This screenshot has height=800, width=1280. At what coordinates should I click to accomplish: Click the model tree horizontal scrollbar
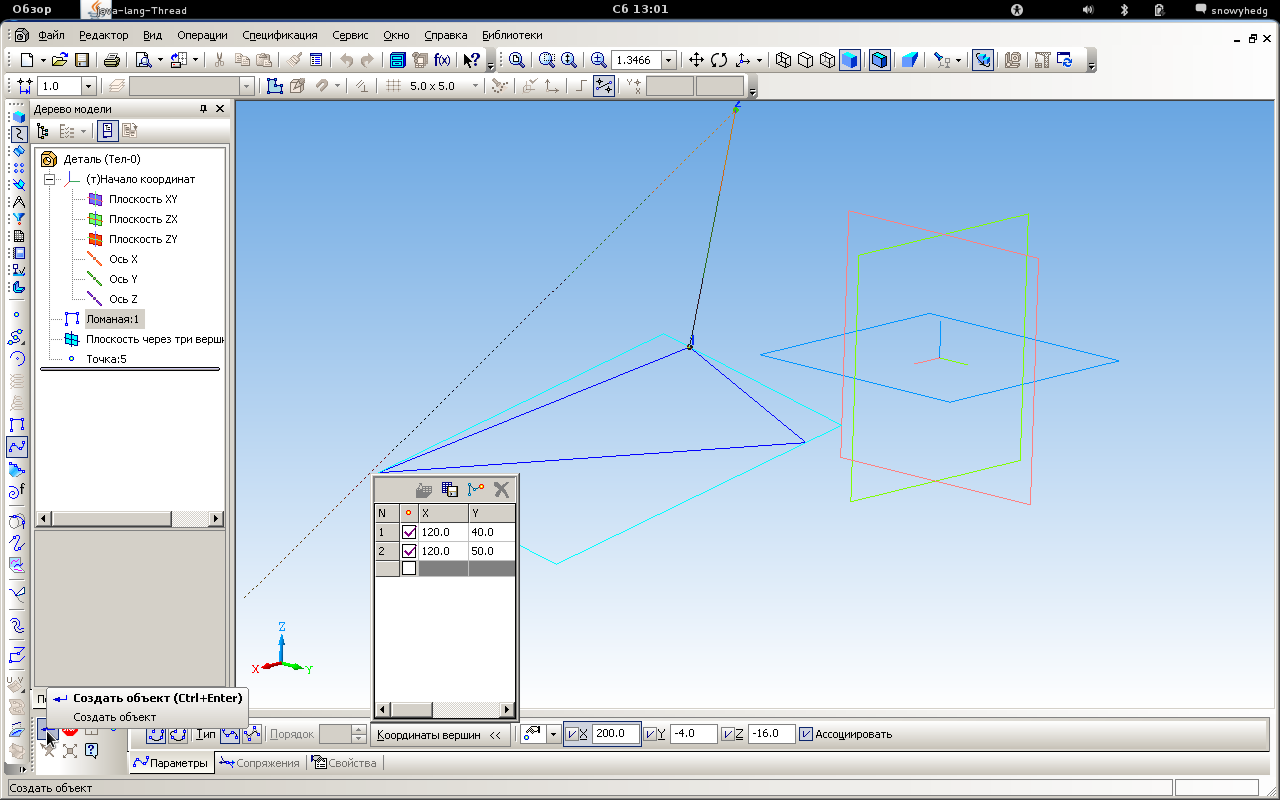pos(130,519)
